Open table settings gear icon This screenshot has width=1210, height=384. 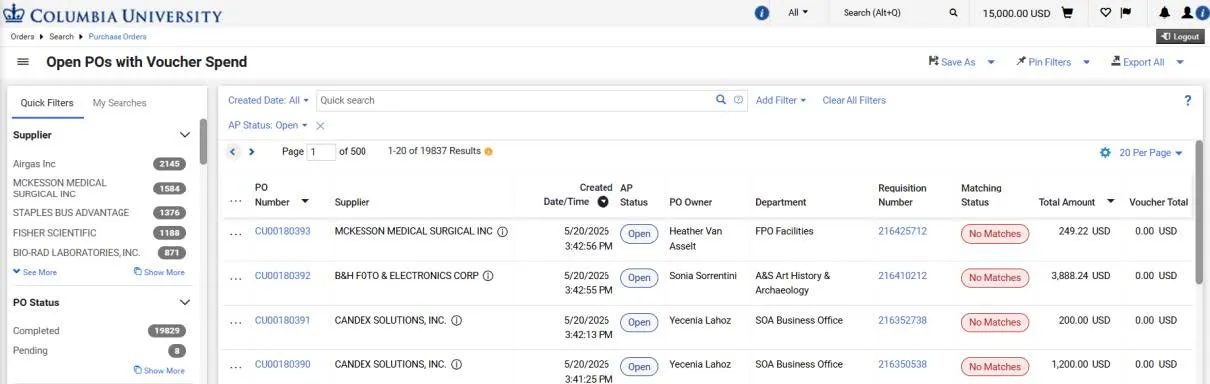[1105, 153]
